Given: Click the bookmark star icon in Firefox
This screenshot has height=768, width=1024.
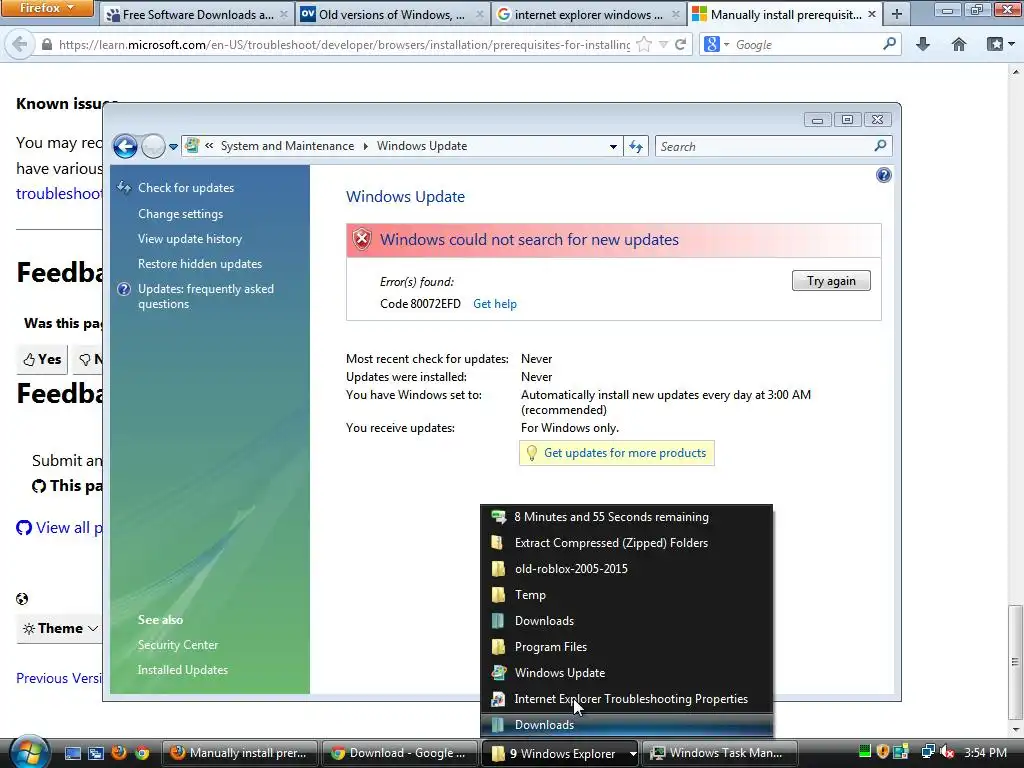Looking at the screenshot, I should (644, 44).
